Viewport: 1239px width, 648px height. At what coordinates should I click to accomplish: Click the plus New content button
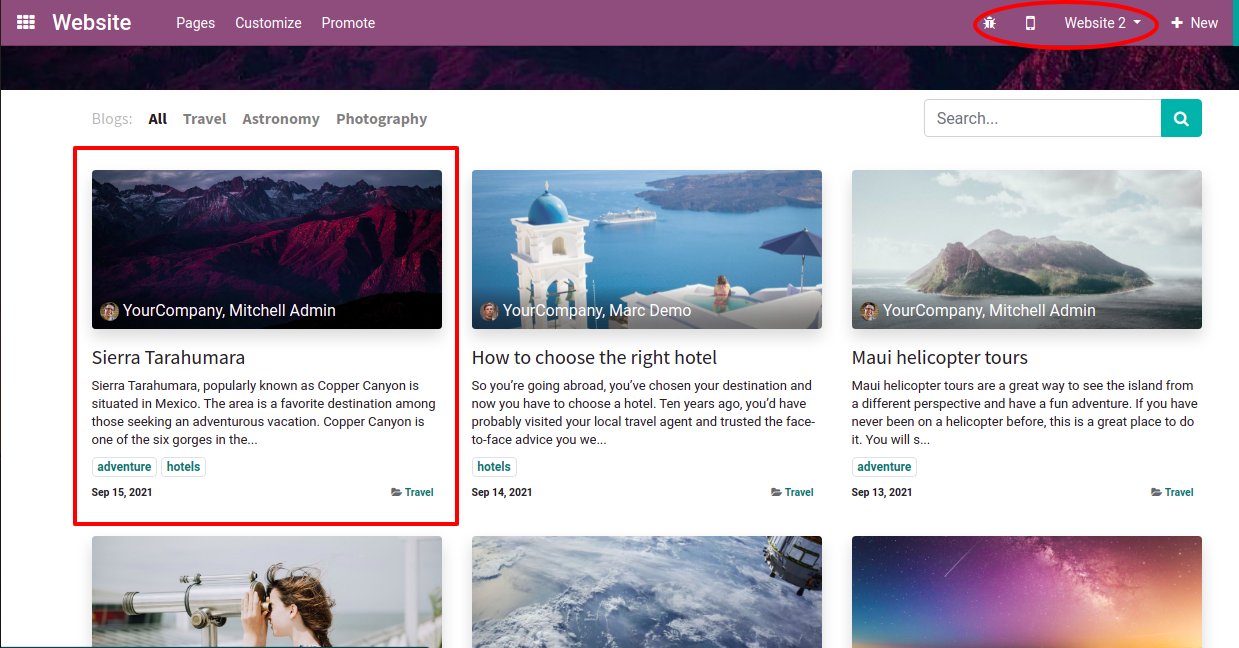click(x=1194, y=23)
